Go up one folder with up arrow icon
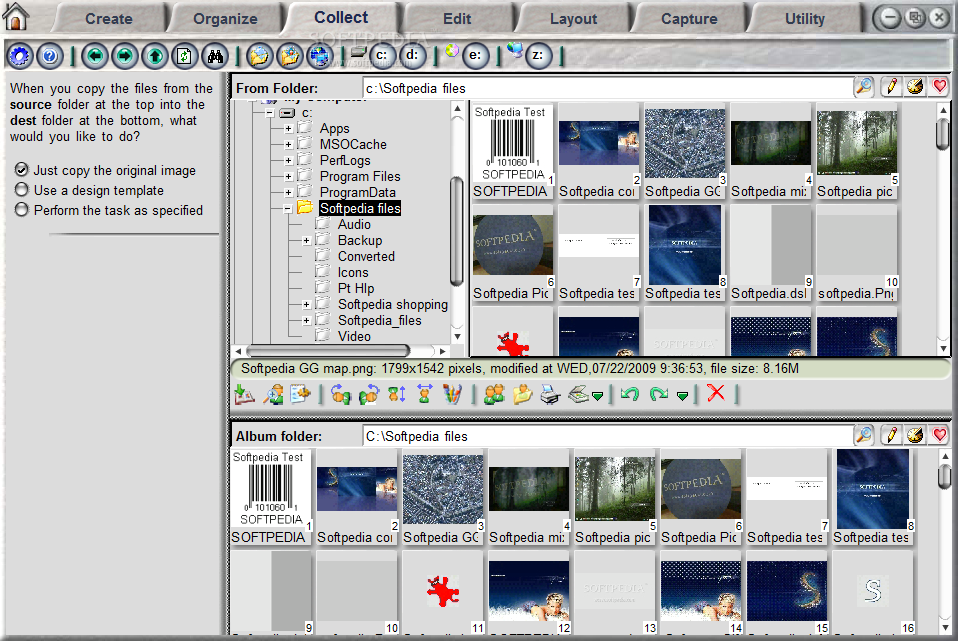The image size is (958, 641). coord(155,56)
